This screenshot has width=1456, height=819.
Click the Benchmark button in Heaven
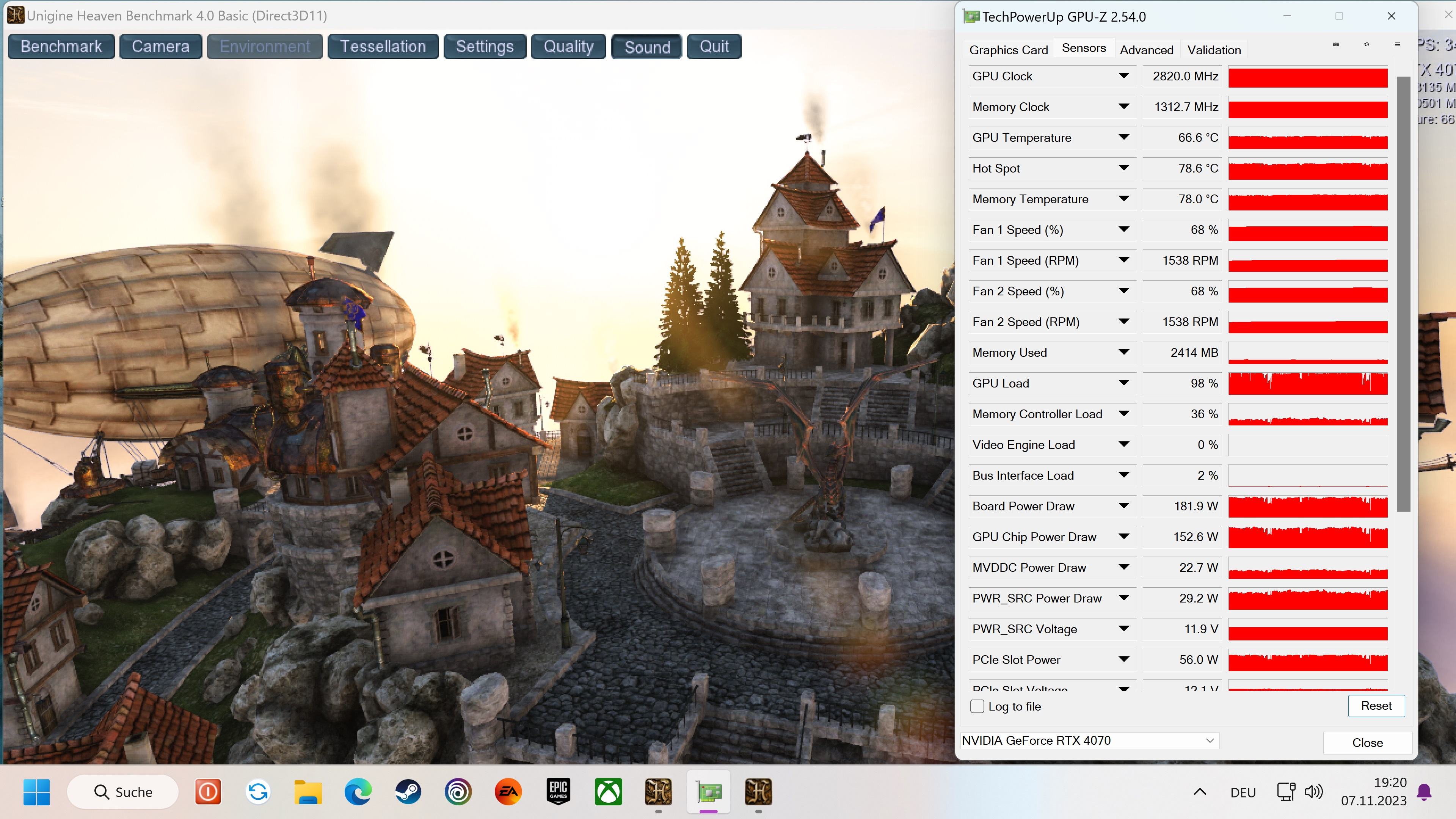61,46
